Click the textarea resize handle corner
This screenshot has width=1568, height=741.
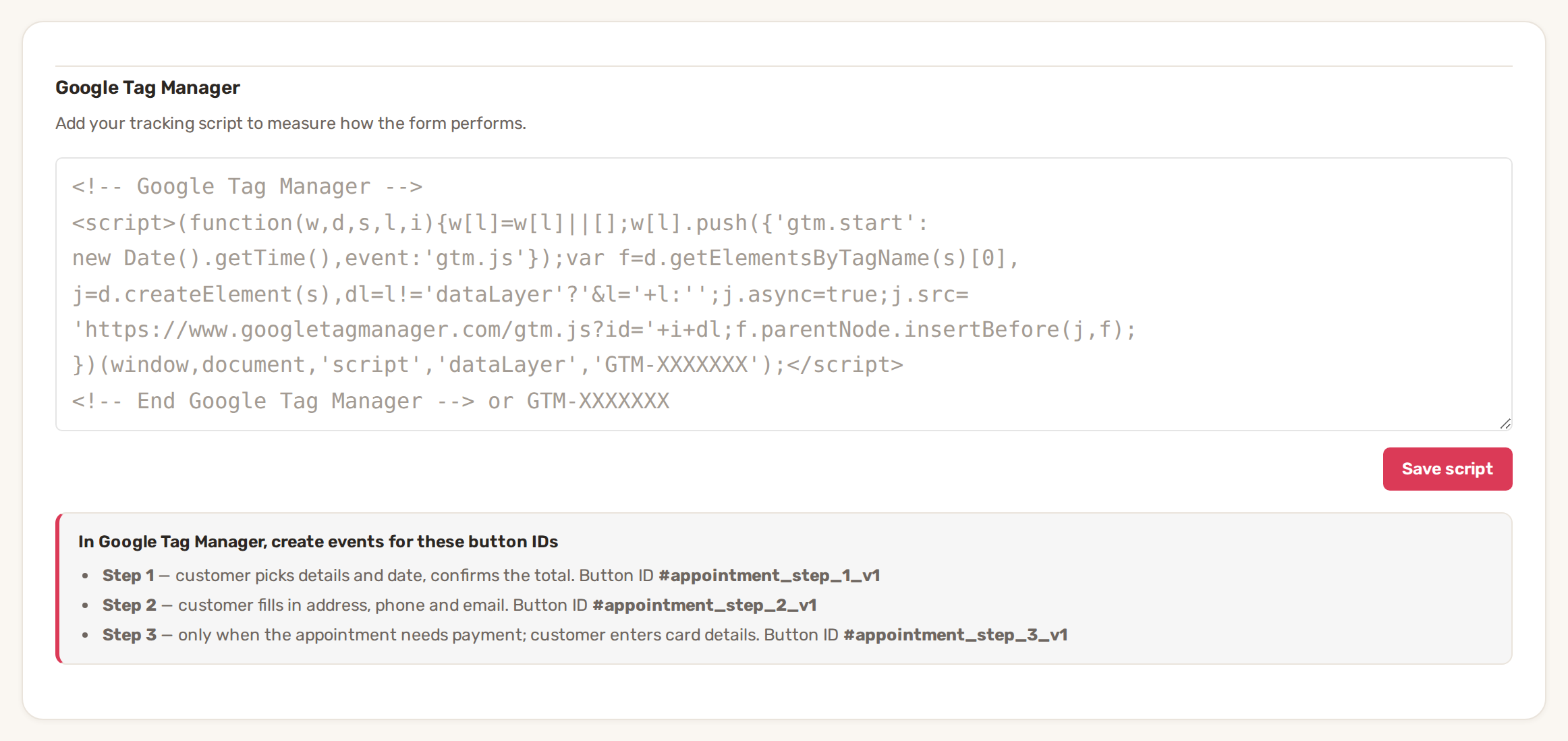point(1505,424)
